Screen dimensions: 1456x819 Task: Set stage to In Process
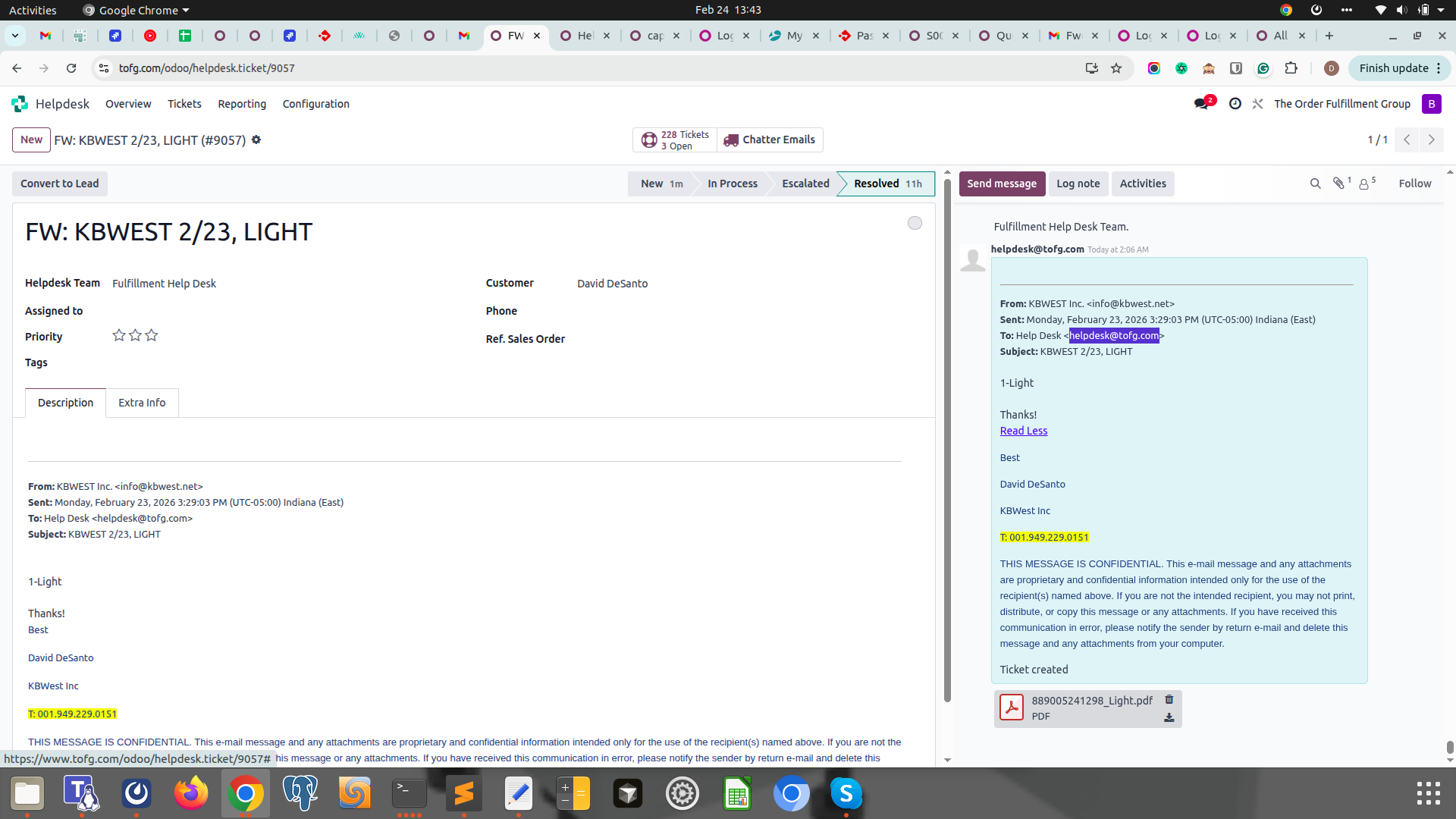coord(732,184)
